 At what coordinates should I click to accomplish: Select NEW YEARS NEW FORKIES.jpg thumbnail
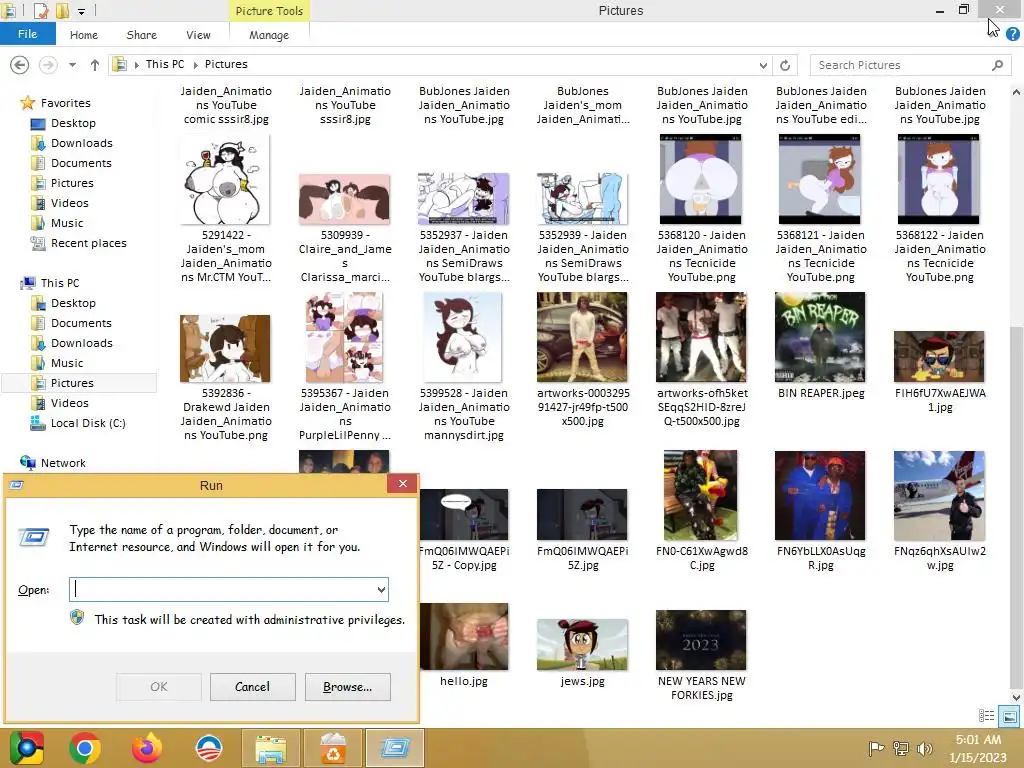(701, 640)
